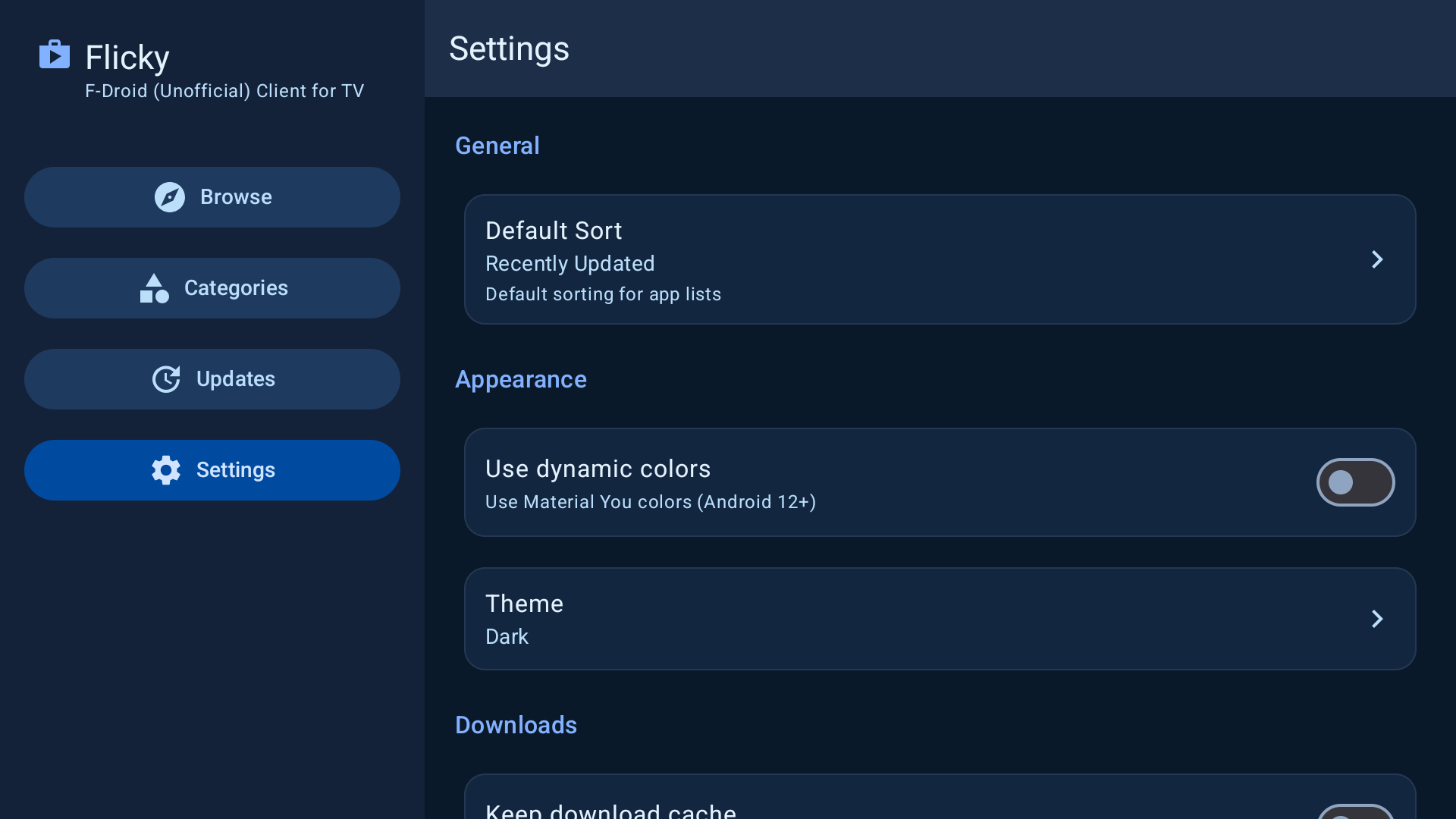The width and height of the screenshot is (1456, 819).
Task: Expand Default Sort options chevron
Action: click(x=1377, y=259)
